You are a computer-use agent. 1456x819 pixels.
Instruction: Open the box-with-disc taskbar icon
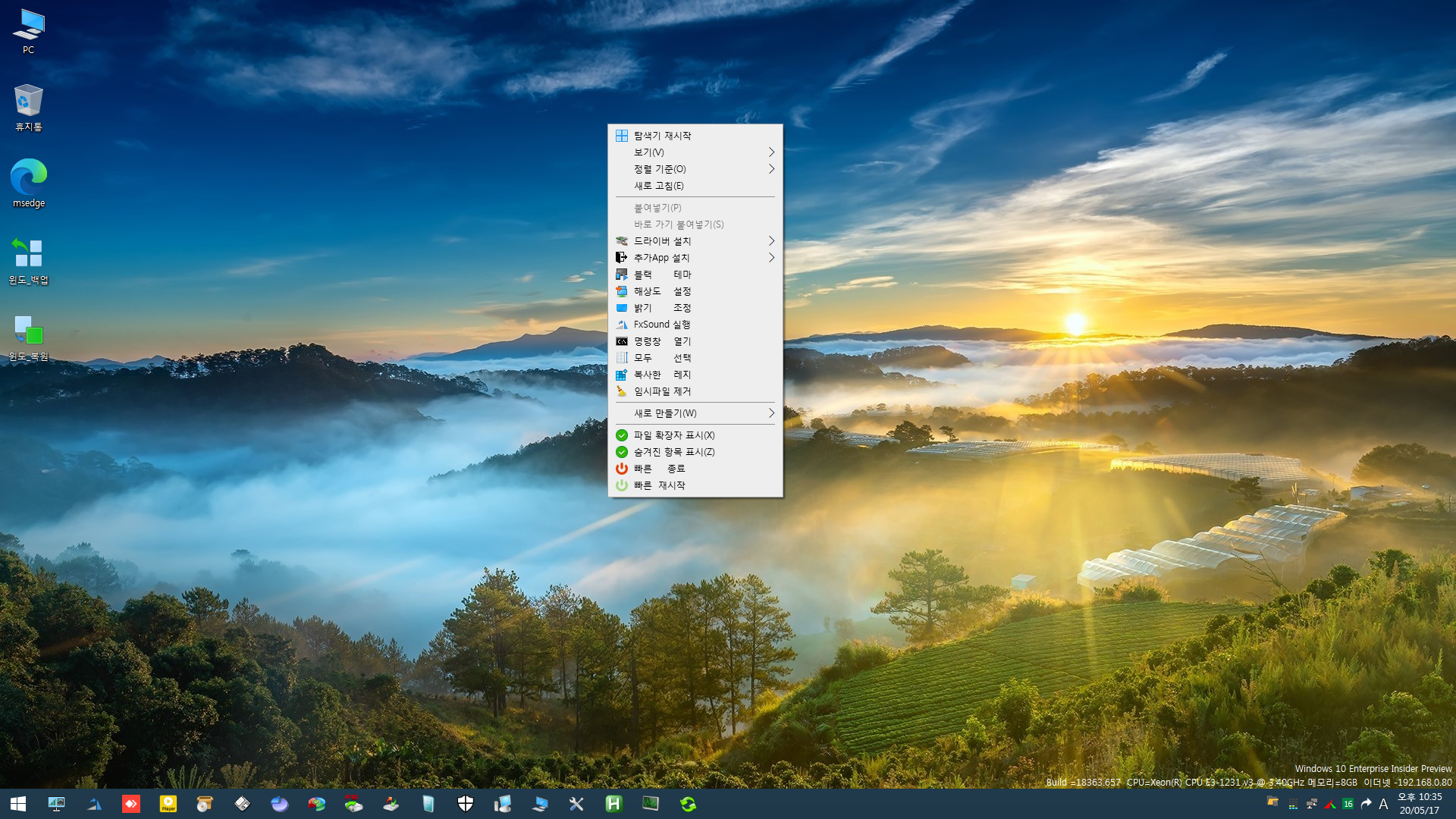pyautogui.click(x=205, y=804)
